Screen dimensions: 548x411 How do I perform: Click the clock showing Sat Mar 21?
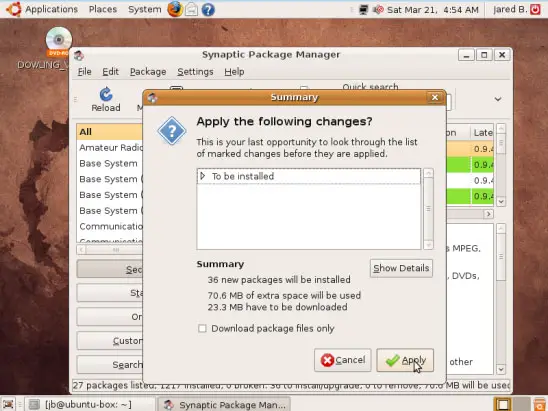(x=433, y=9)
